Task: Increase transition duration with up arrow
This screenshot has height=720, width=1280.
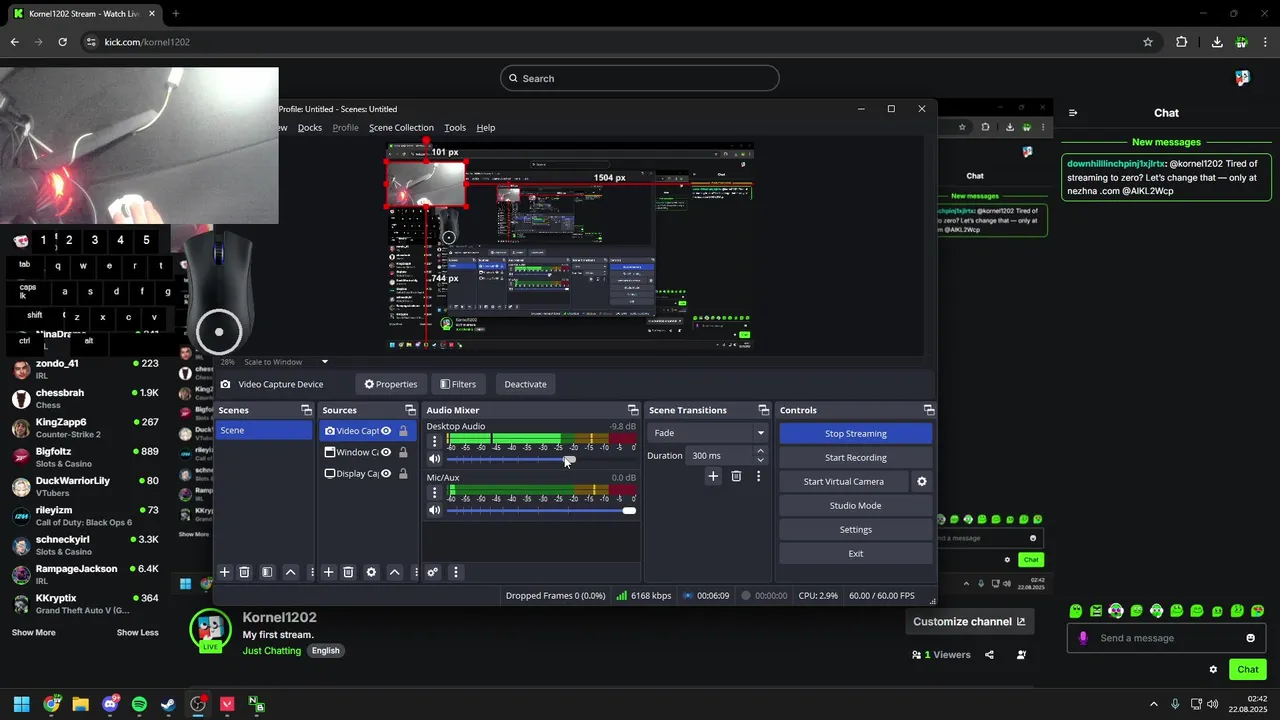Action: tap(760, 451)
